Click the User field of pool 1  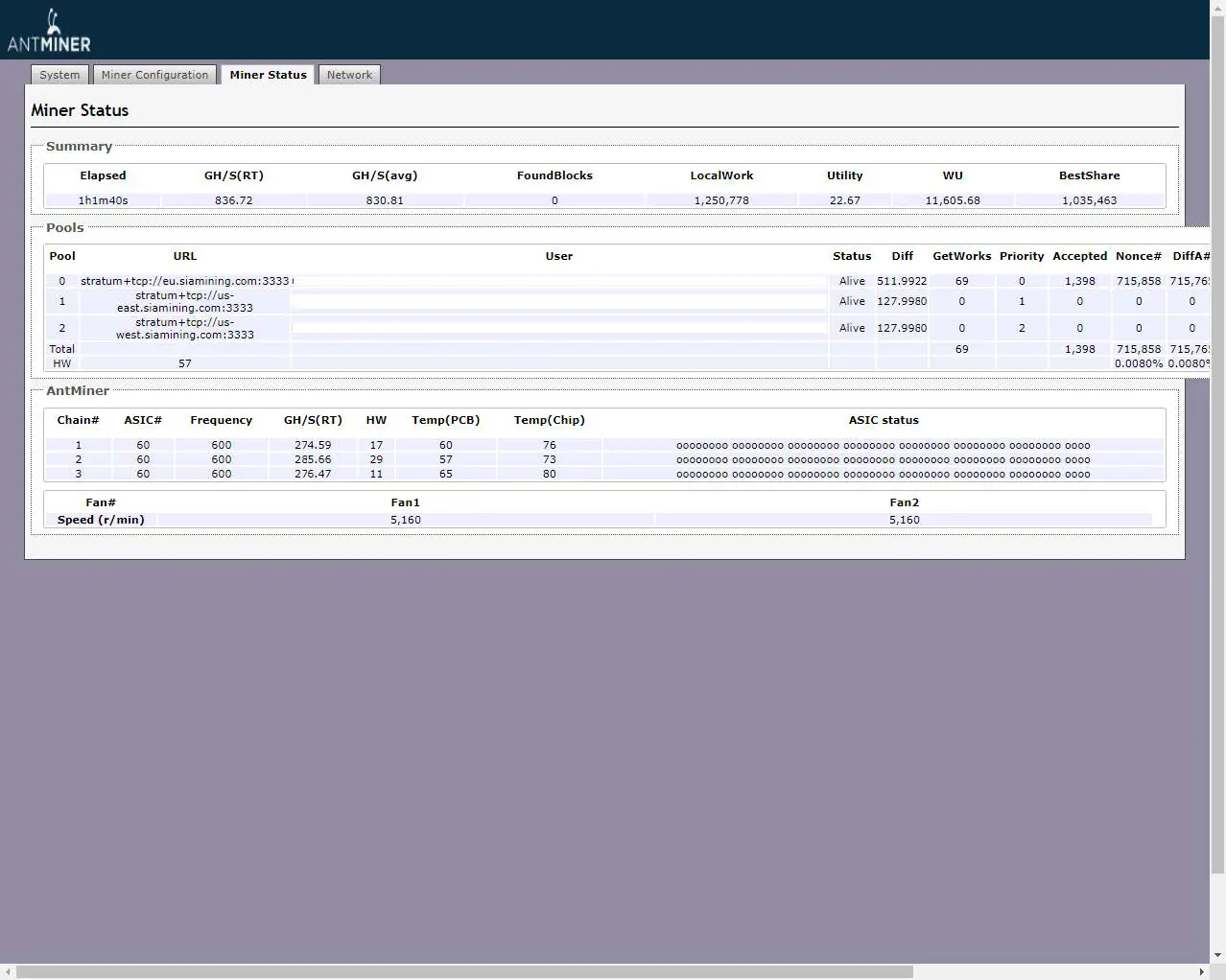point(558,302)
